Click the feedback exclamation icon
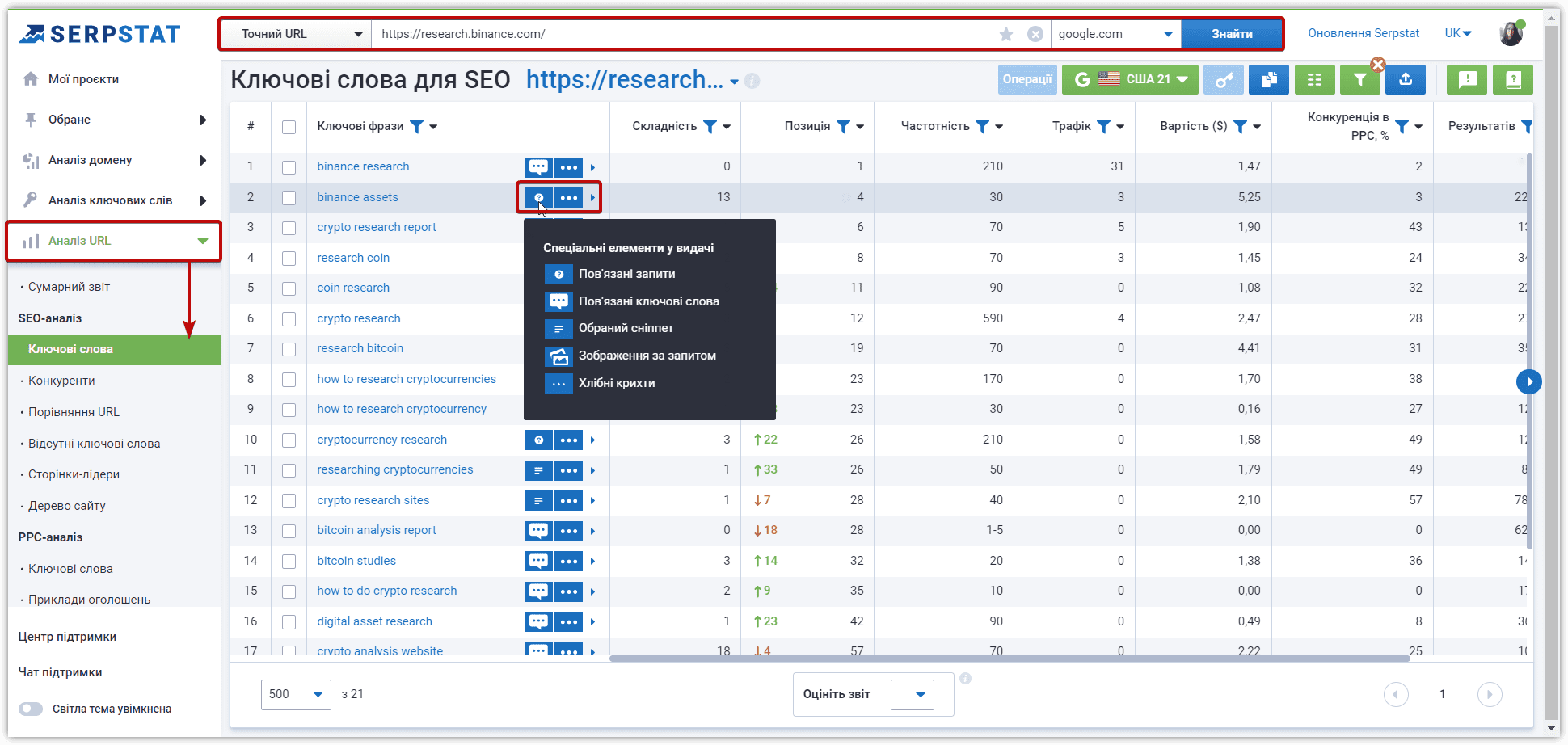The height and width of the screenshot is (745, 1568). pos(1468,79)
